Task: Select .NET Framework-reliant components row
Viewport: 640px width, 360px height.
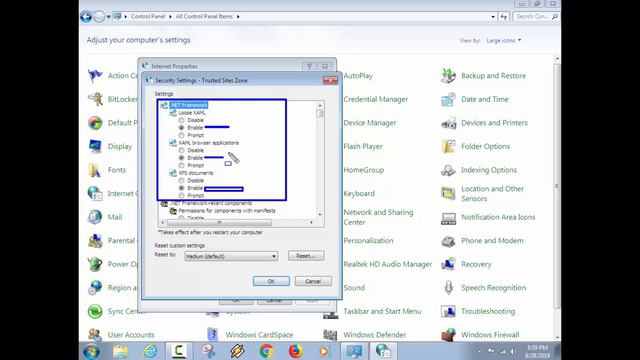Action: [211, 203]
